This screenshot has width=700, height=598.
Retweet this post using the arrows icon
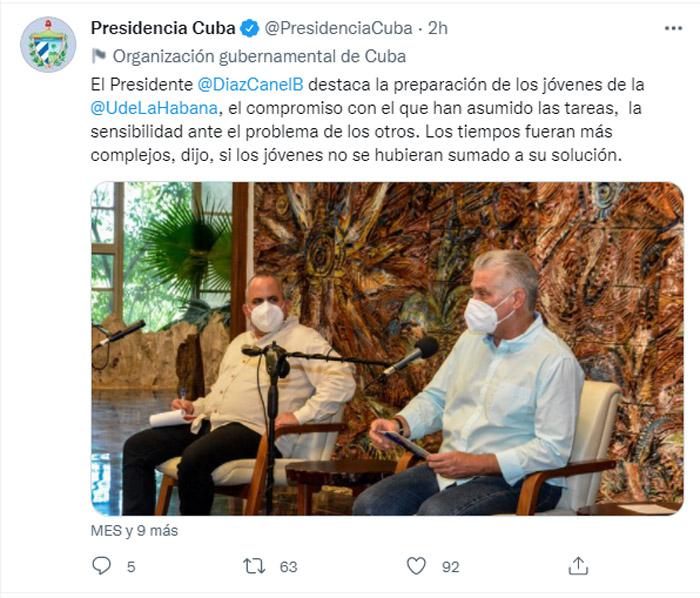(254, 566)
